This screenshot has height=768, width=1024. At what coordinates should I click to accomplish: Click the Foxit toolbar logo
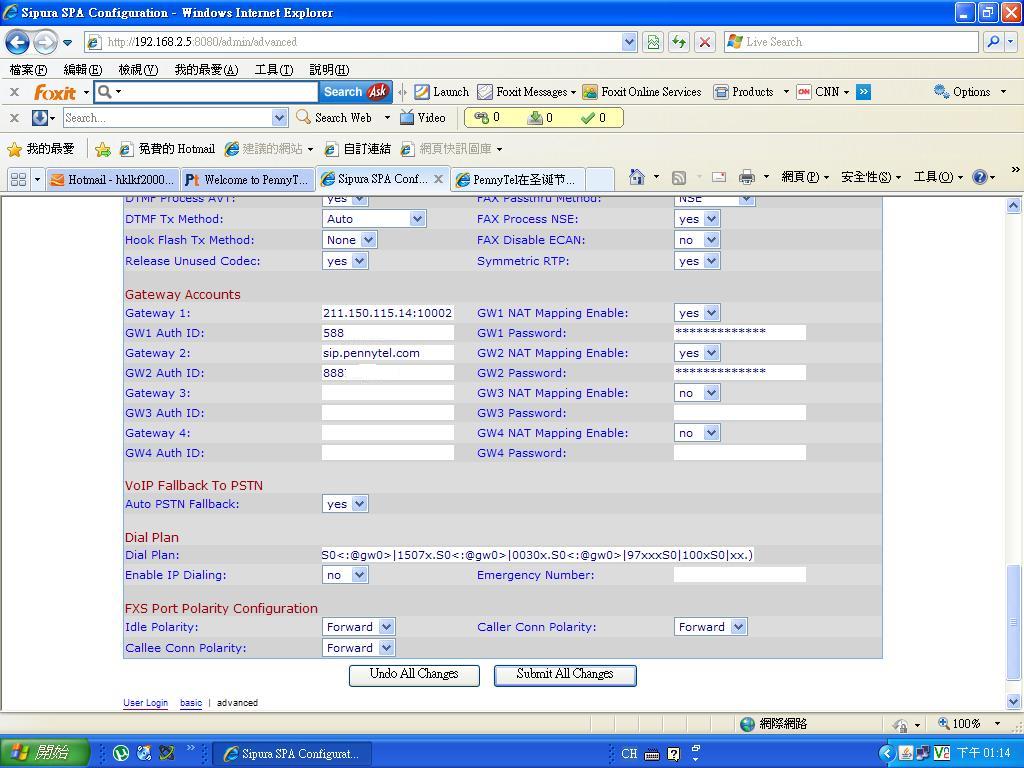click(x=55, y=92)
